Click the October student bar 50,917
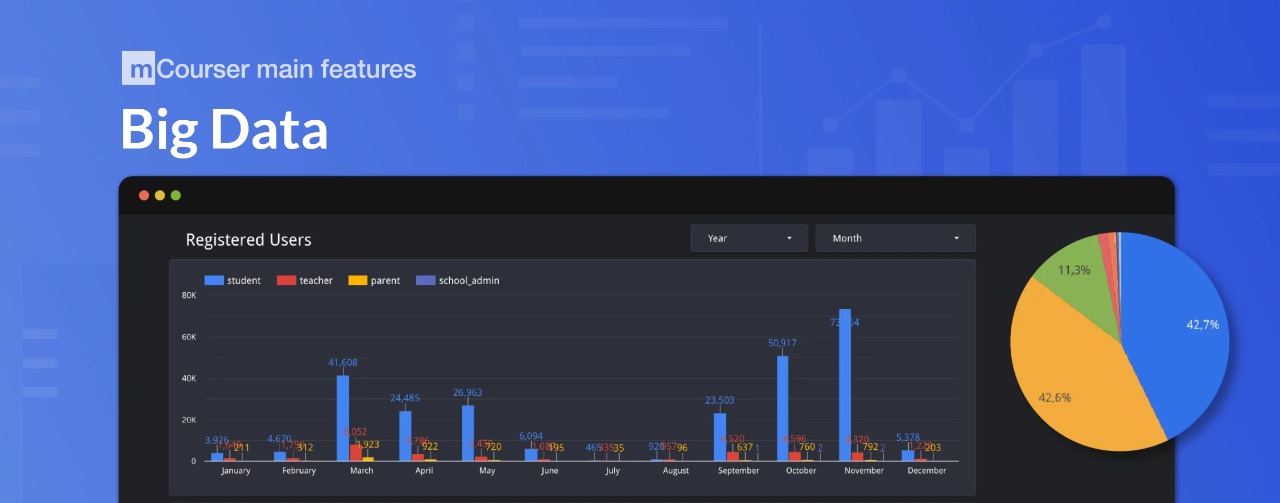This screenshot has width=1280, height=503. tap(783, 408)
